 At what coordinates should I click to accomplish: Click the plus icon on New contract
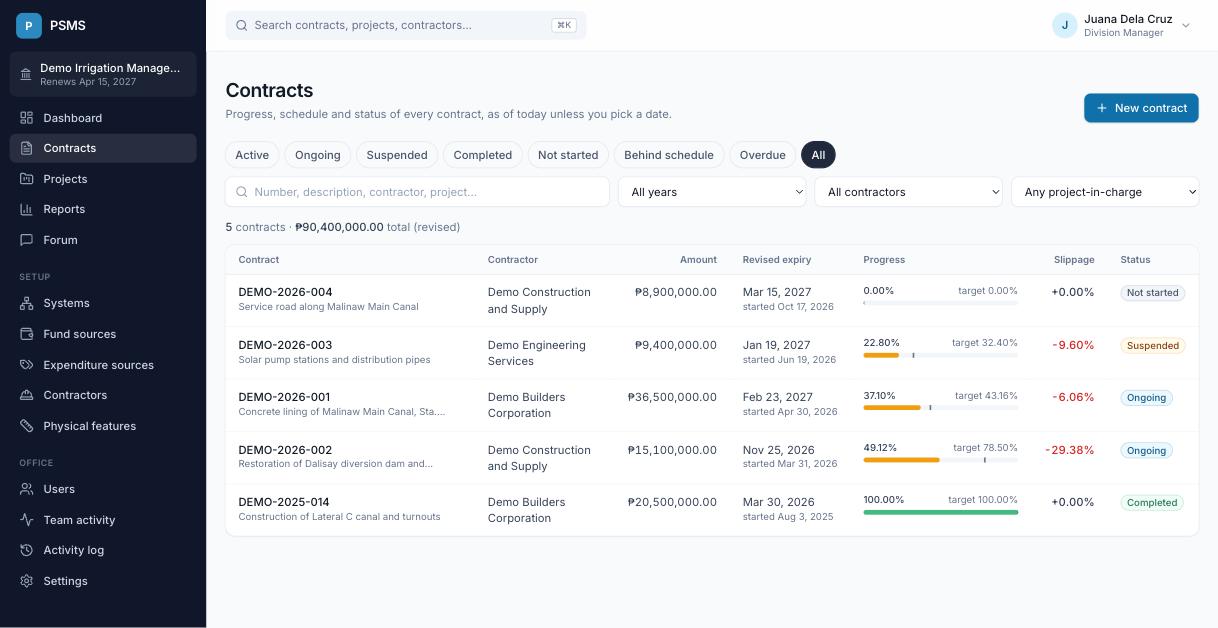pyautogui.click(x=1102, y=108)
